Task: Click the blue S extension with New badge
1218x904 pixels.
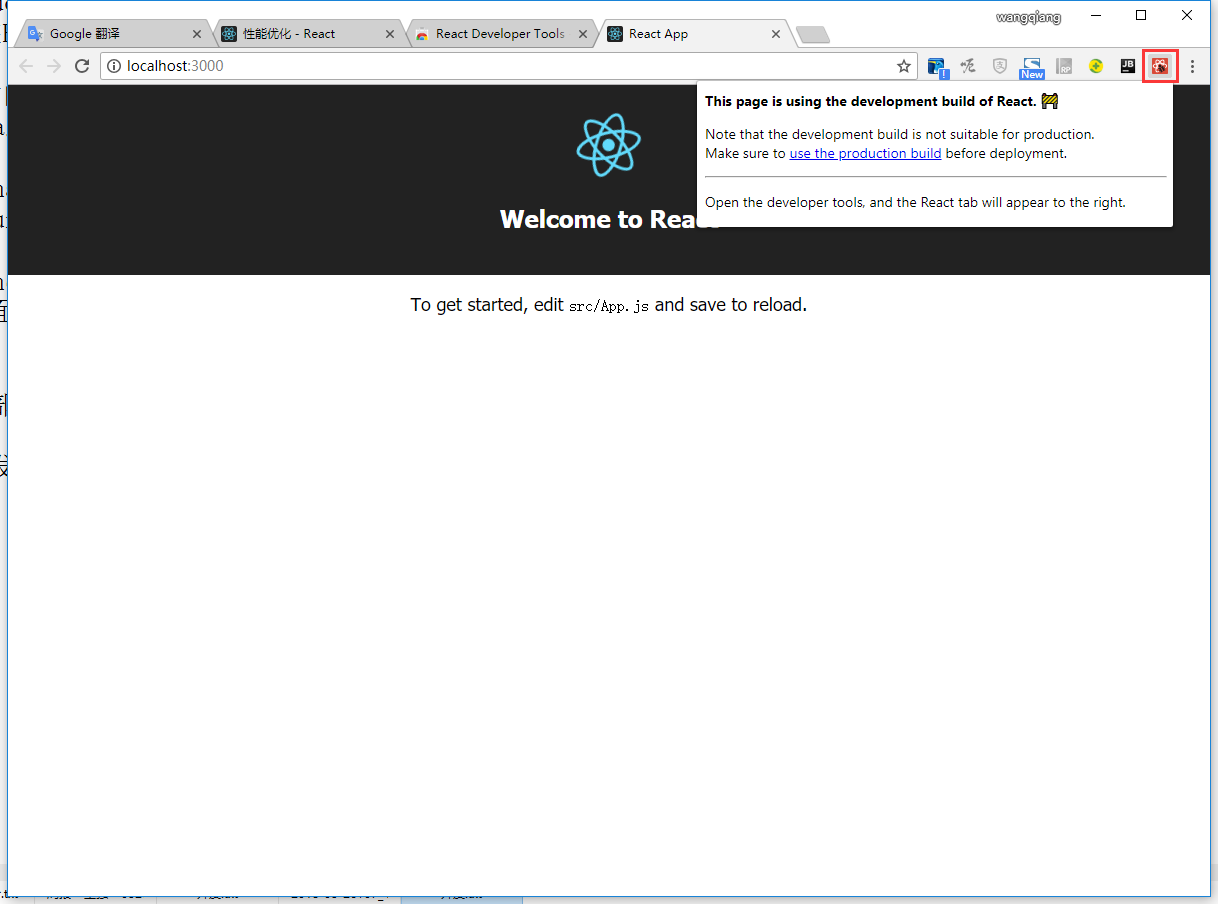Action: 1032,67
